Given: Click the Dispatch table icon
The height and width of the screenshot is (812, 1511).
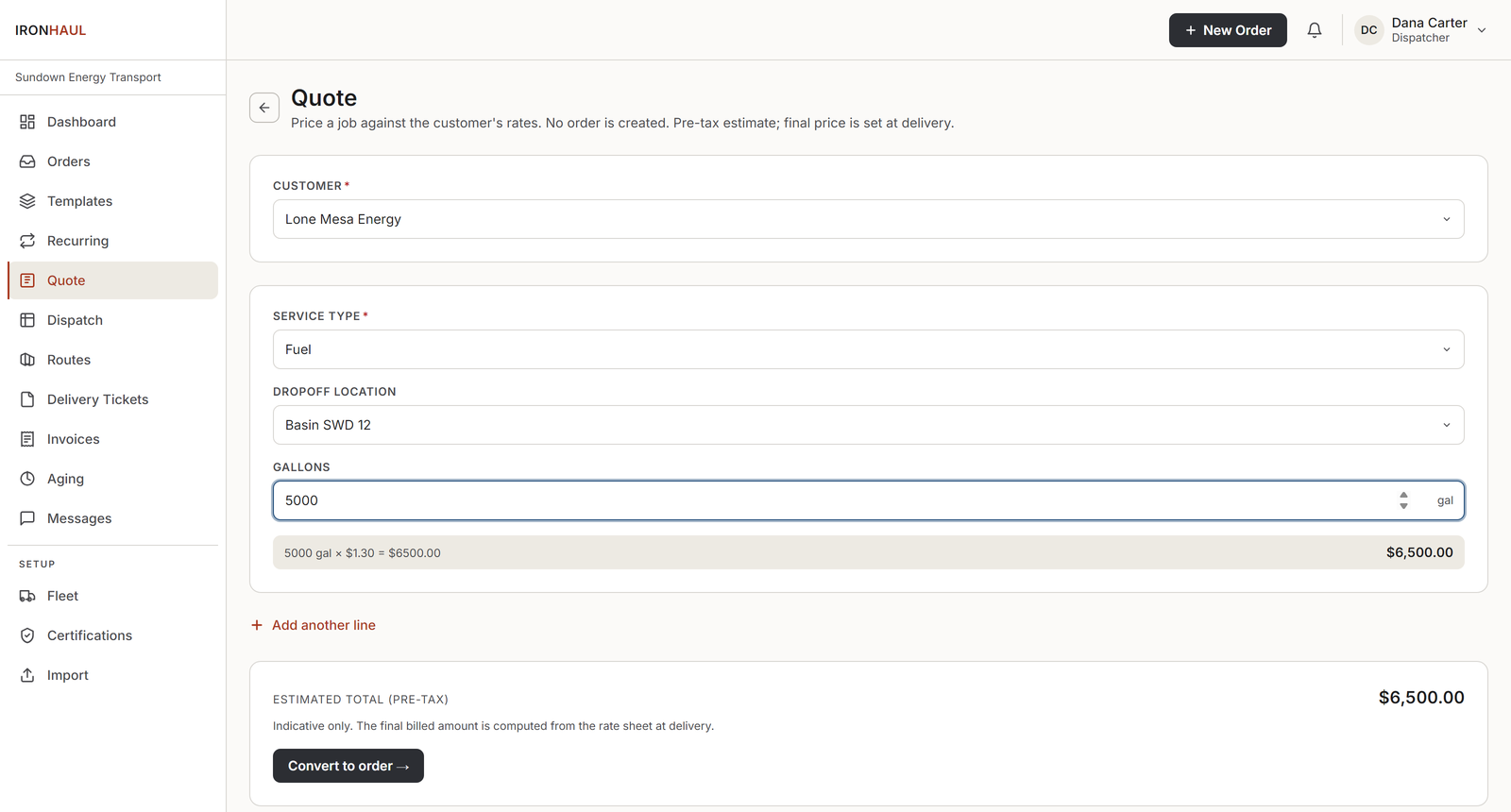Looking at the screenshot, I should point(27,320).
